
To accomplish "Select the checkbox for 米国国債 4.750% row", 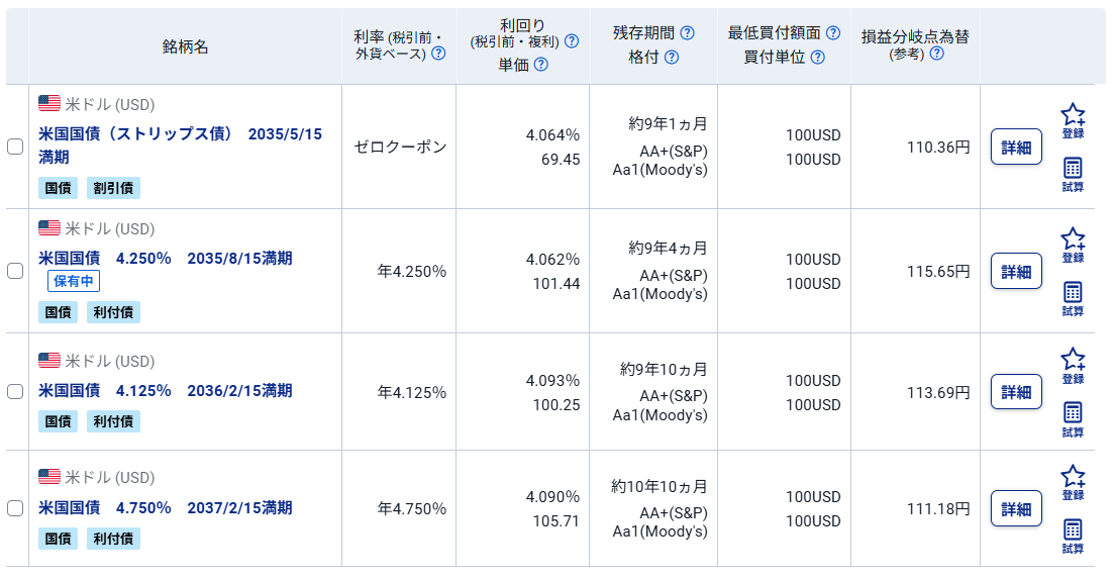I will [x=15, y=508].
